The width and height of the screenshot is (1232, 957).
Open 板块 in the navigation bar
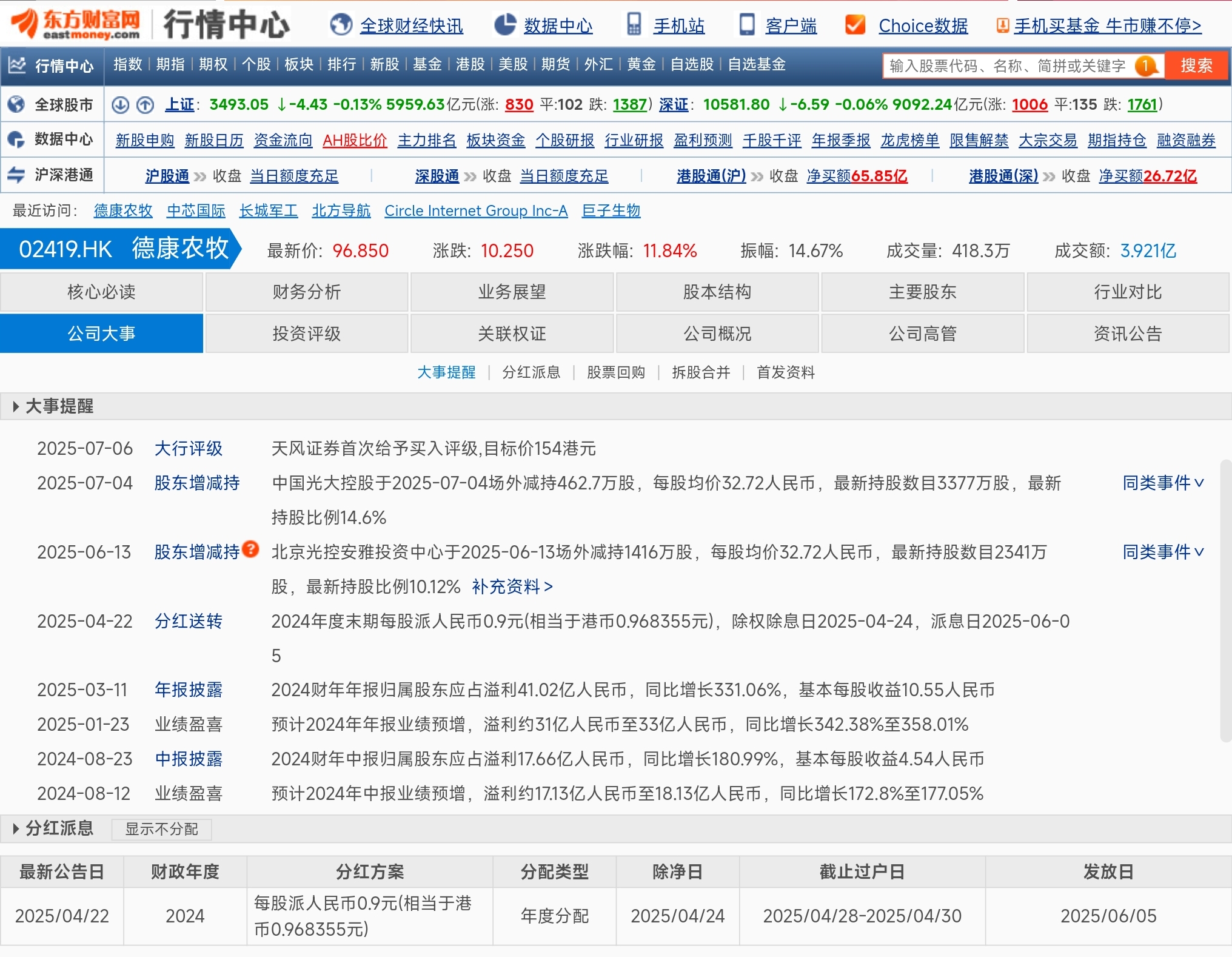(299, 64)
